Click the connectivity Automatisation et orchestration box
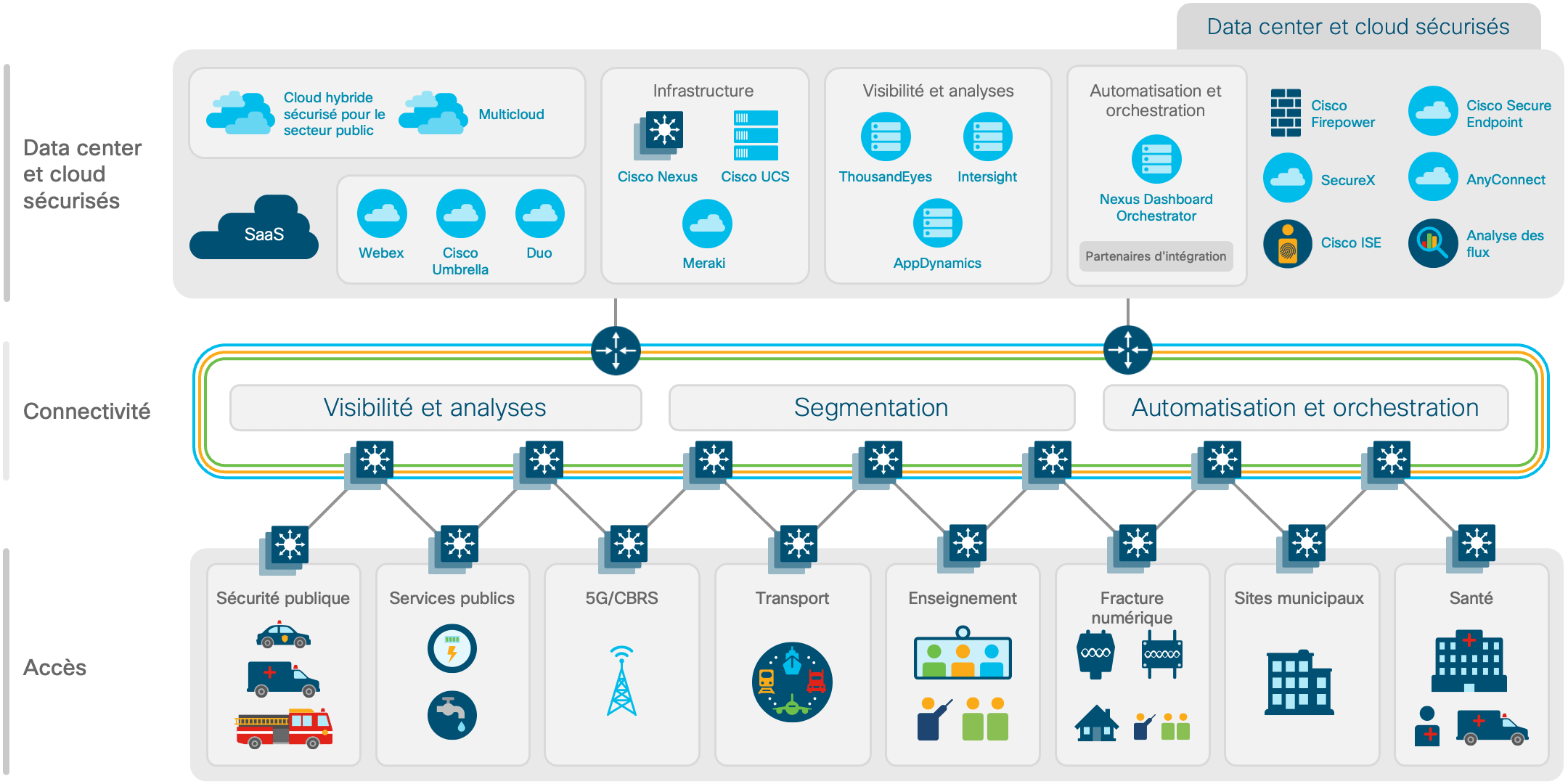 point(1305,408)
